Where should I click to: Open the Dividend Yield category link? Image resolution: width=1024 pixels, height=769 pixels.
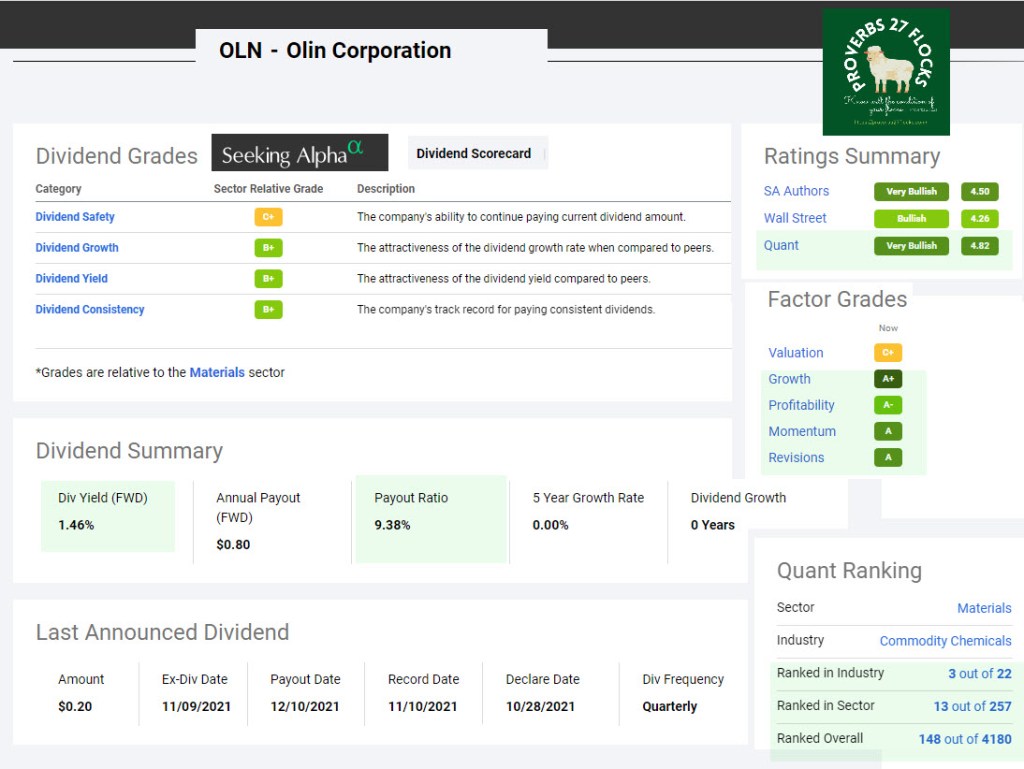[72, 279]
